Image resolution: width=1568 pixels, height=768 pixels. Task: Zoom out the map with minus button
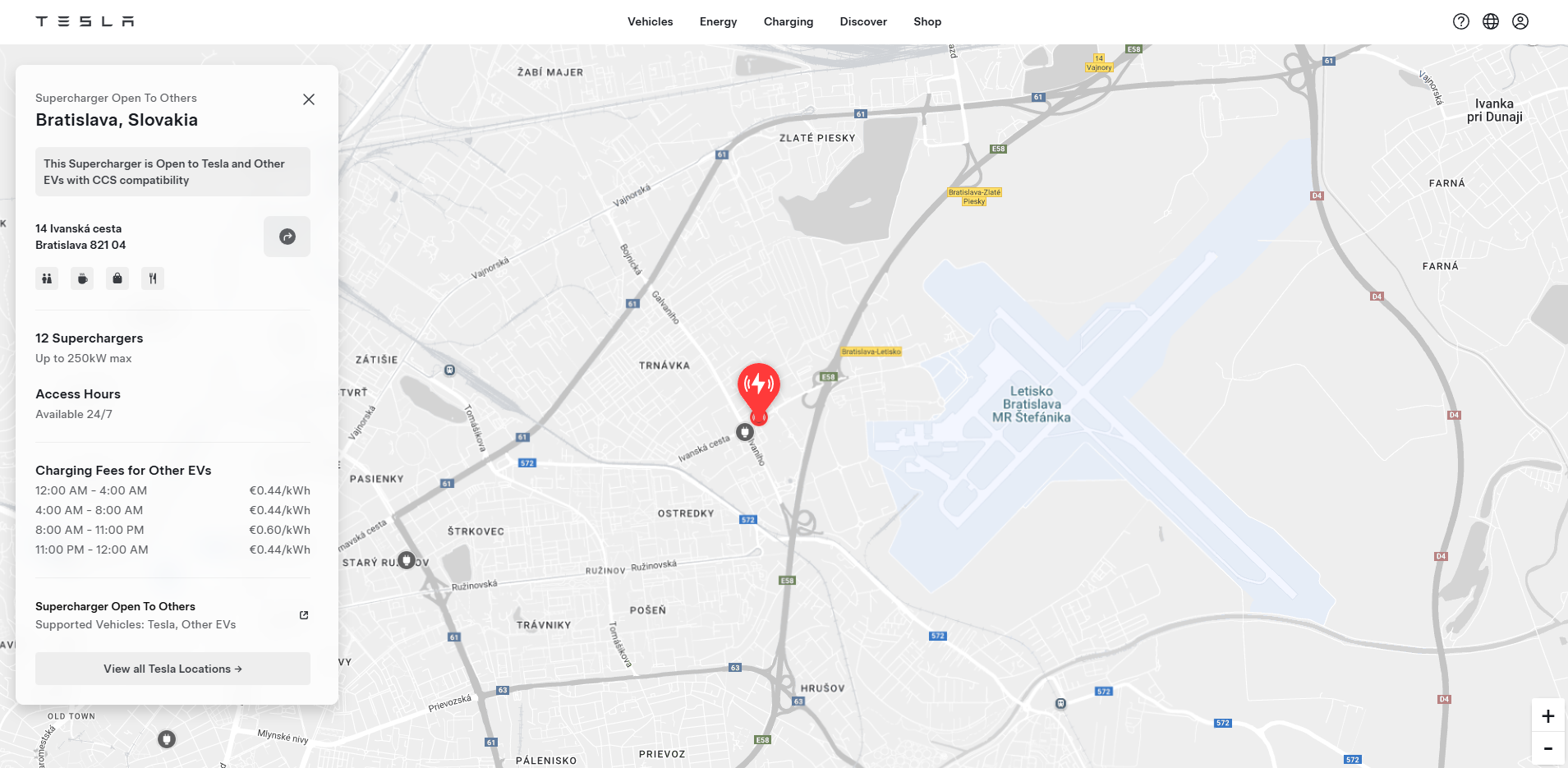1548,748
